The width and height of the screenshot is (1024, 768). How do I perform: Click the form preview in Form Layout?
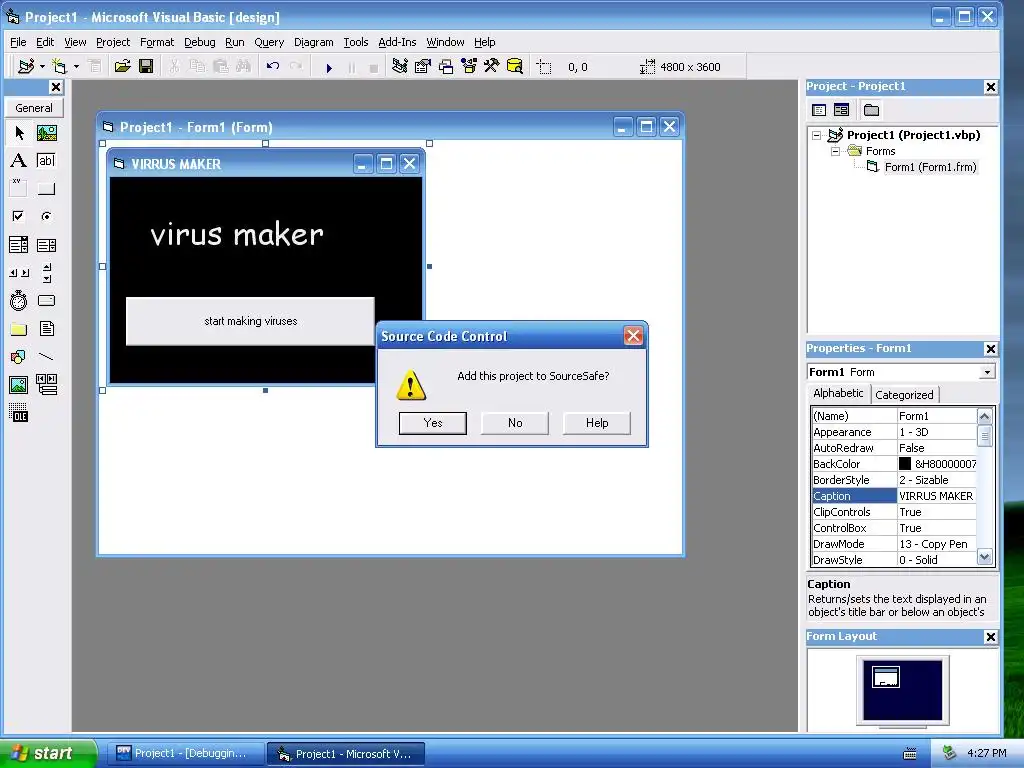point(886,677)
